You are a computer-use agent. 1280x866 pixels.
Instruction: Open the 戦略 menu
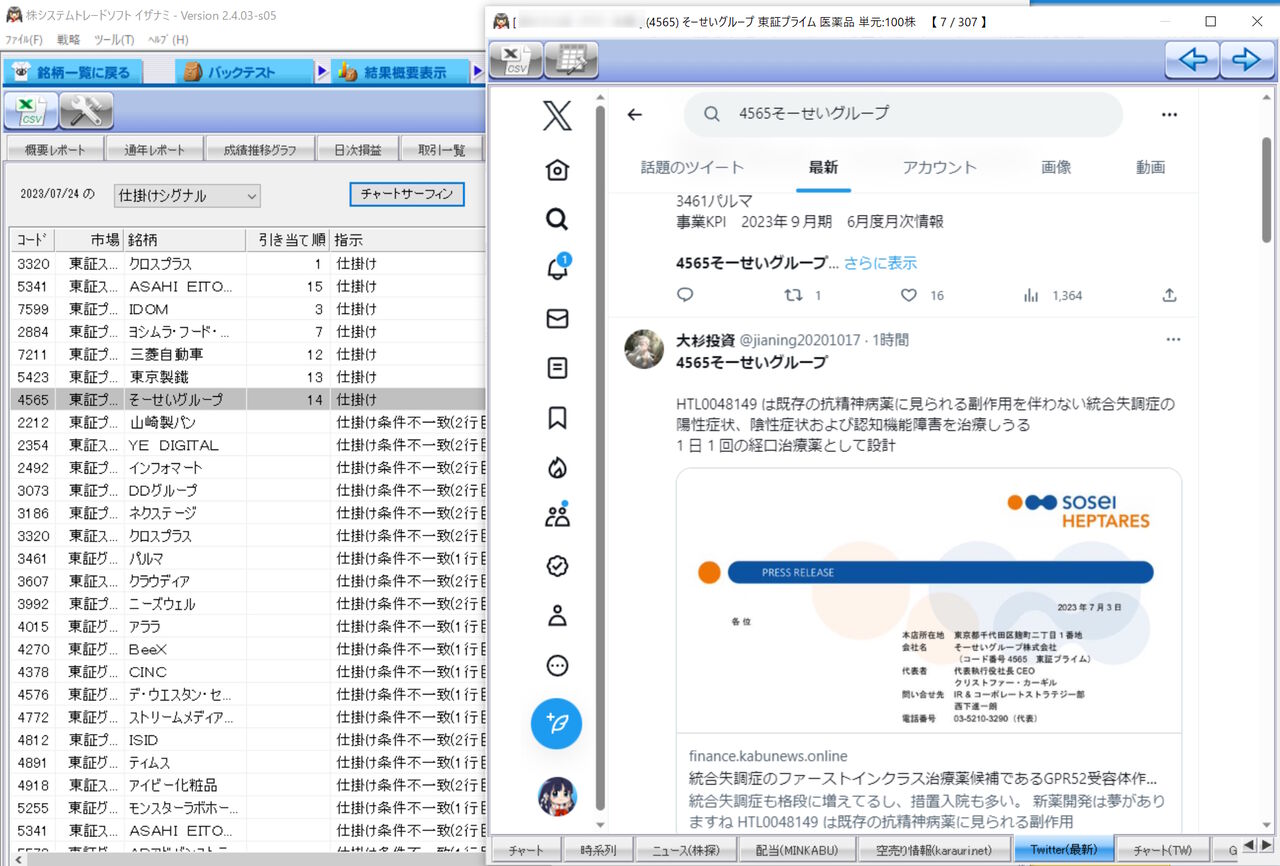[68, 39]
